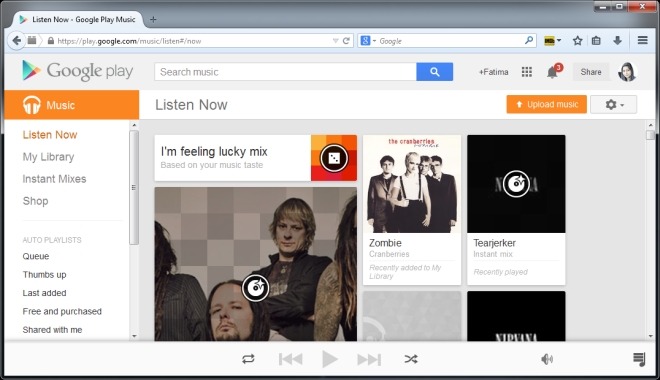
Task: Click the sidebar scrollbar down arrow
Action: pos(134,336)
